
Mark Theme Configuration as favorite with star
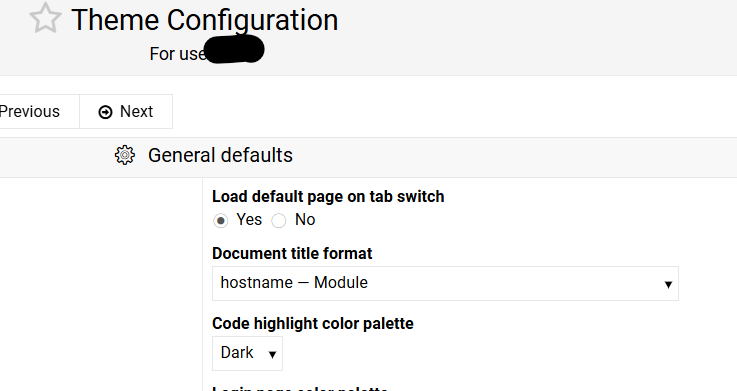pyautogui.click(x=45, y=18)
